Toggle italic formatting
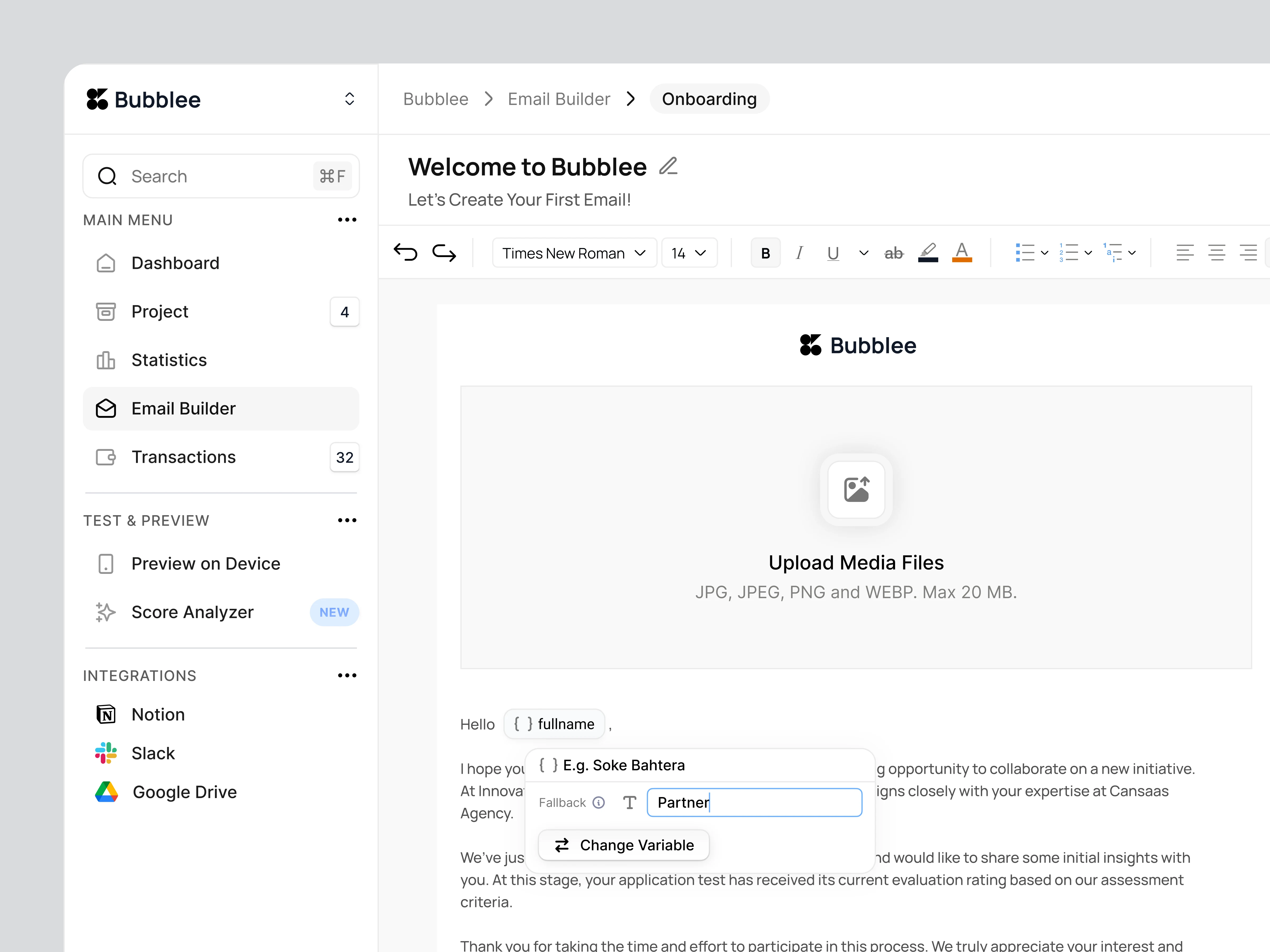Viewport: 1270px width, 952px height. [x=799, y=253]
